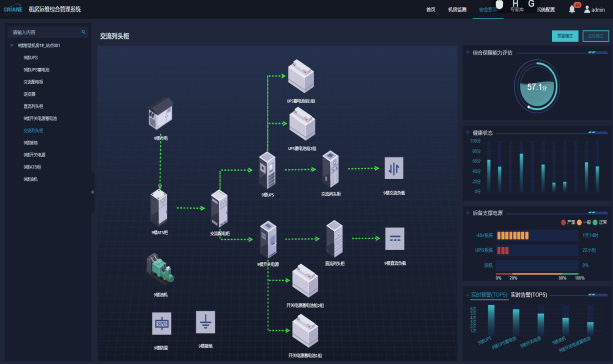Click the filled teal mode button
This screenshot has width=613, height=364.
click(x=565, y=36)
